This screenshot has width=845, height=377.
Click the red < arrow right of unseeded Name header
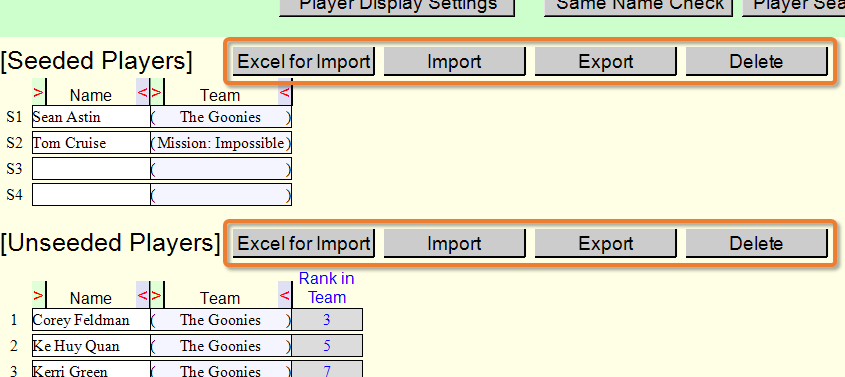click(142, 295)
